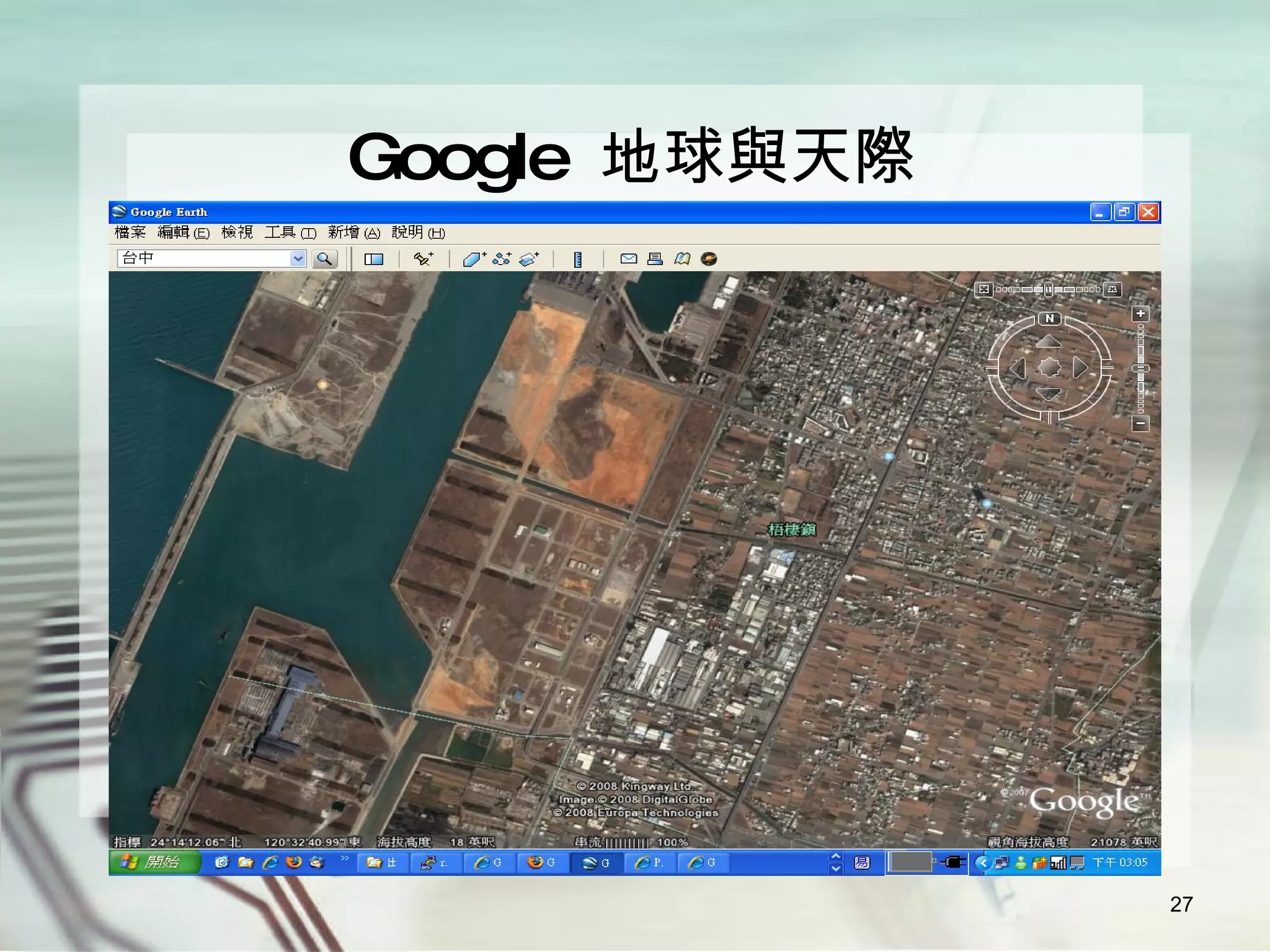Click the zoom slider handle

(1140, 368)
